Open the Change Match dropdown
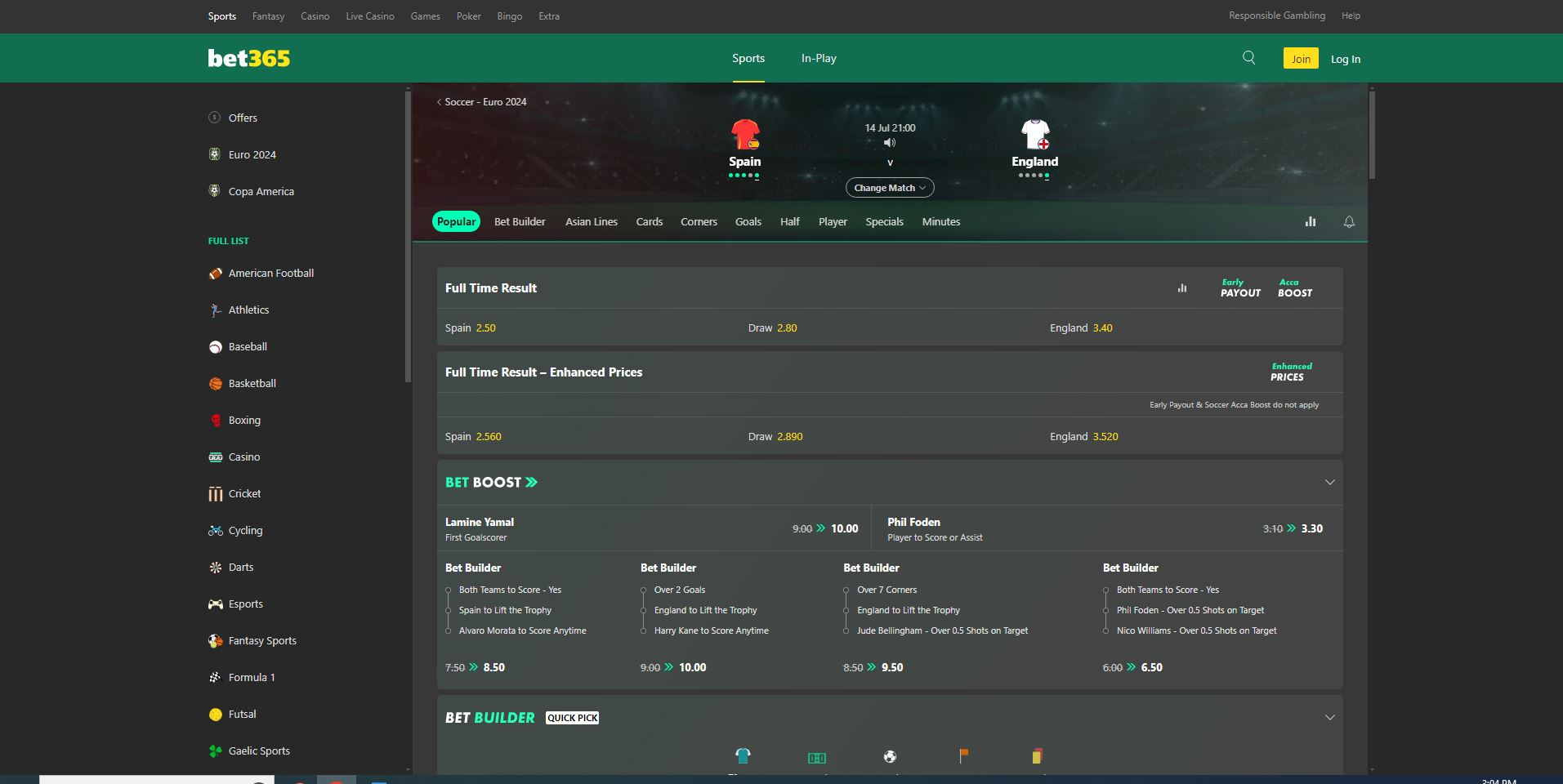The width and height of the screenshot is (1563, 784). [889, 188]
